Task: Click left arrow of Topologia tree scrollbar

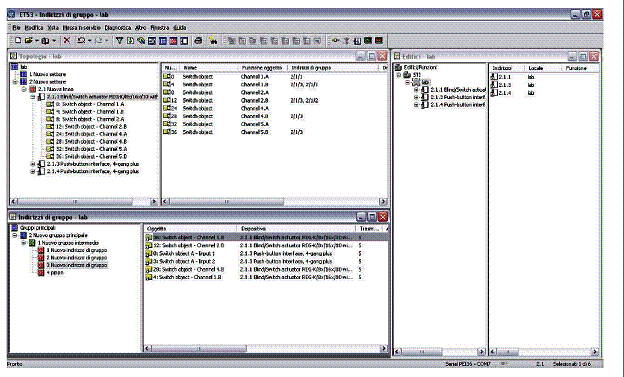Action: (14, 201)
